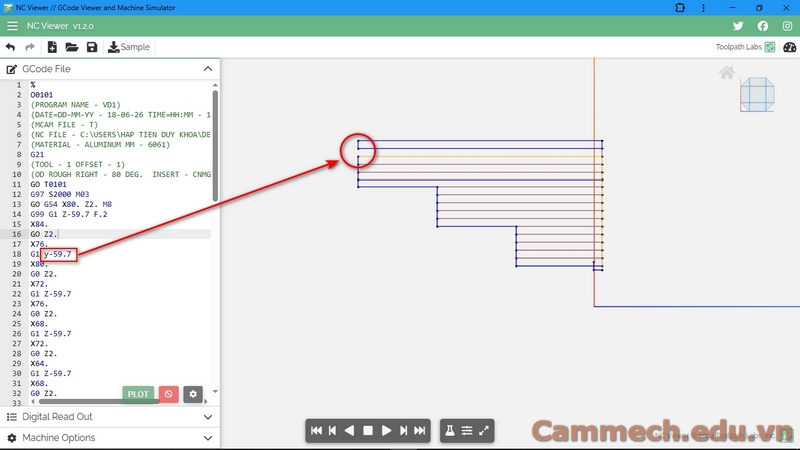Click the '(PROGRAM NAME - VD1)' comment
The width and height of the screenshot is (800, 450).
pyautogui.click(x=76, y=105)
